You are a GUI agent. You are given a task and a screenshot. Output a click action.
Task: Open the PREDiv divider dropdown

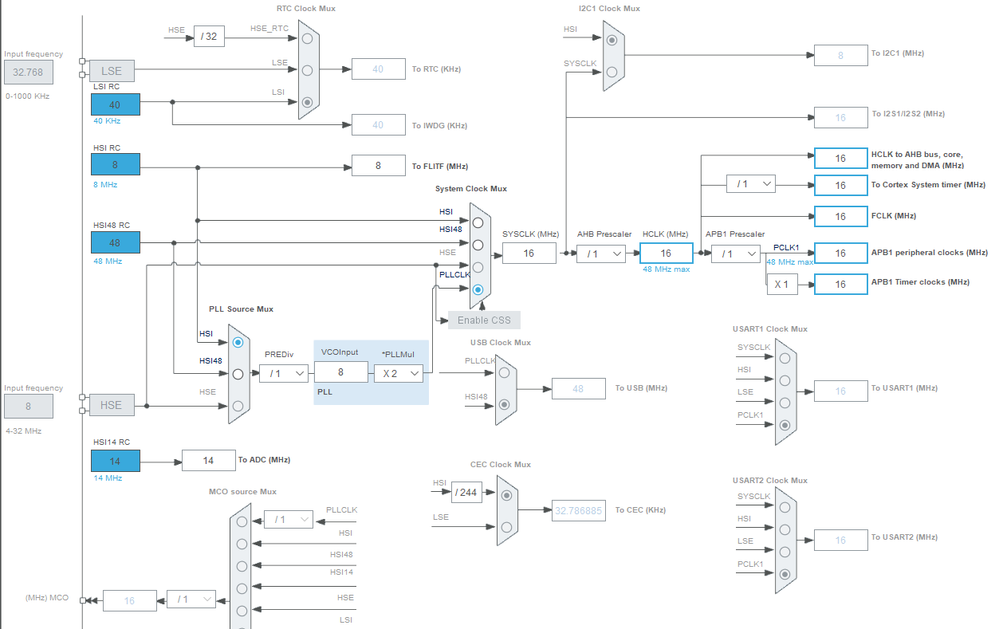pyautogui.click(x=284, y=373)
